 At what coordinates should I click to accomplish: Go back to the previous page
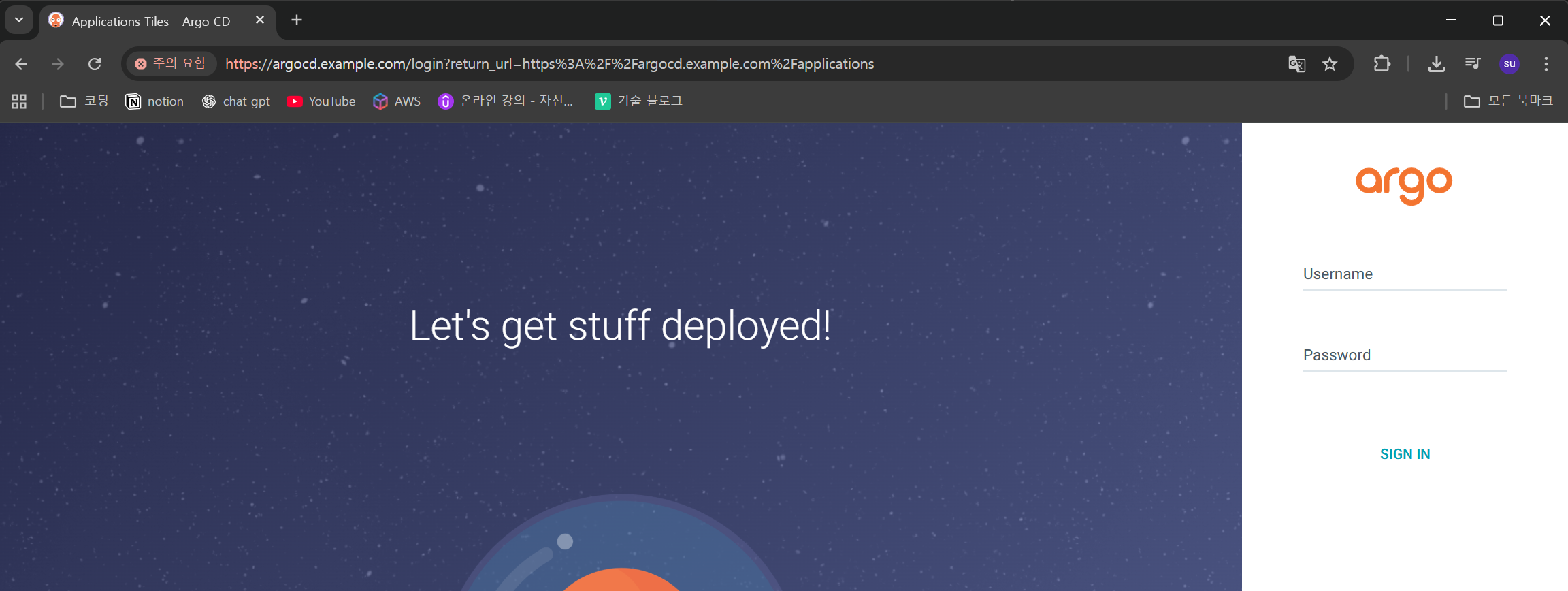(21, 64)
